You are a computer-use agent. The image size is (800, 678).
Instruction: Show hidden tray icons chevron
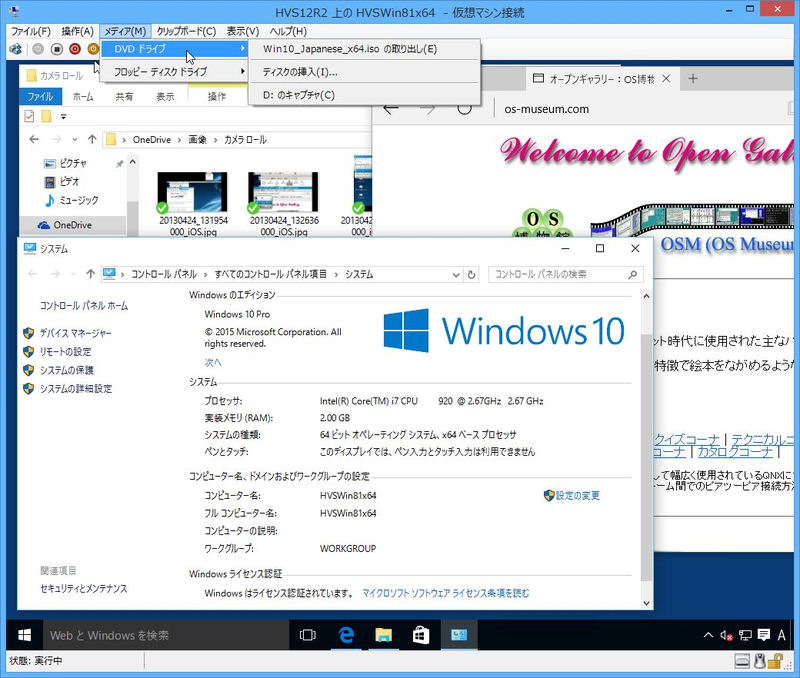[x=708, y=635]
